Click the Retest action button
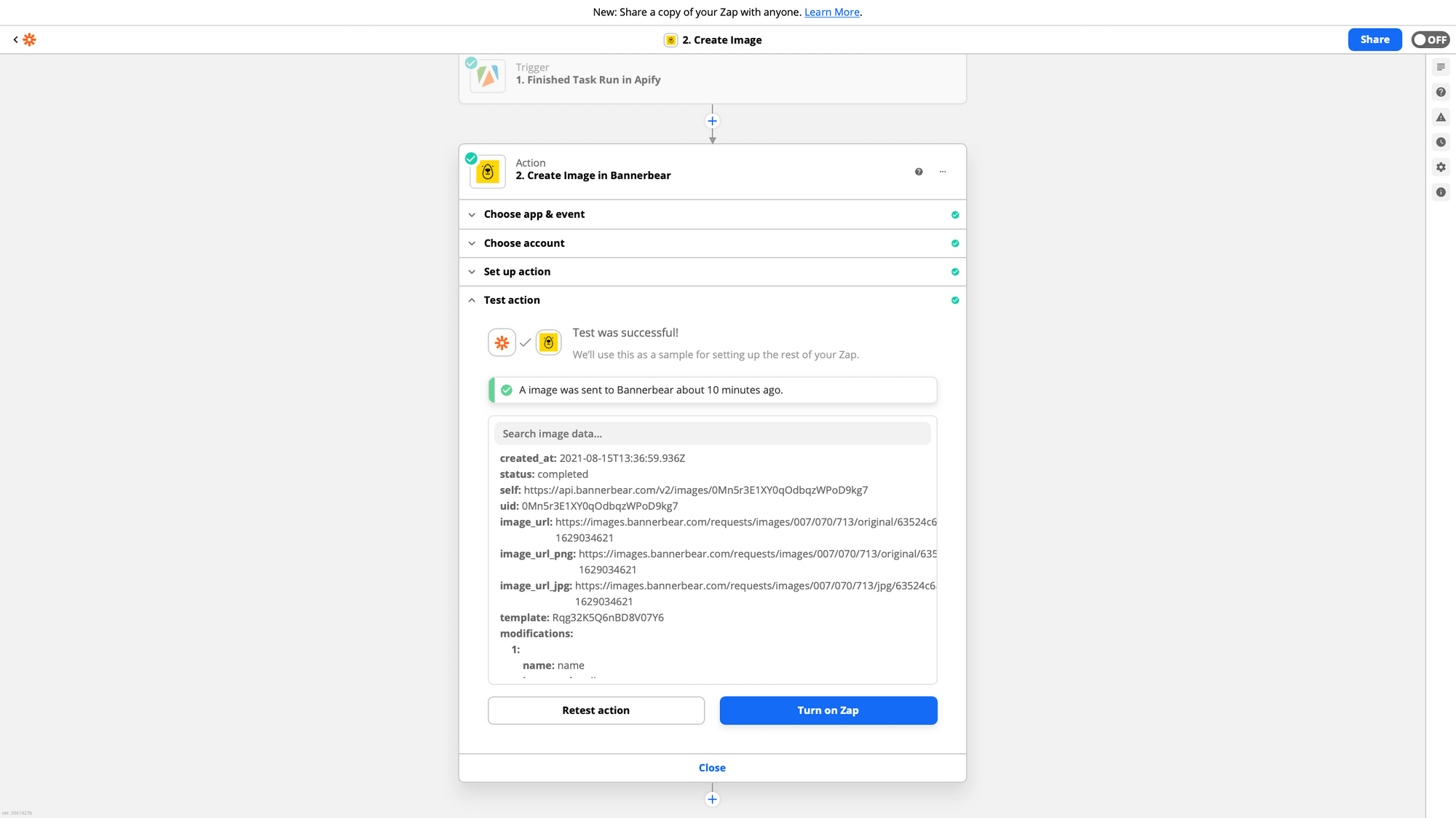The width and height of the screenshot is (1456, 818). coord(596,710)
